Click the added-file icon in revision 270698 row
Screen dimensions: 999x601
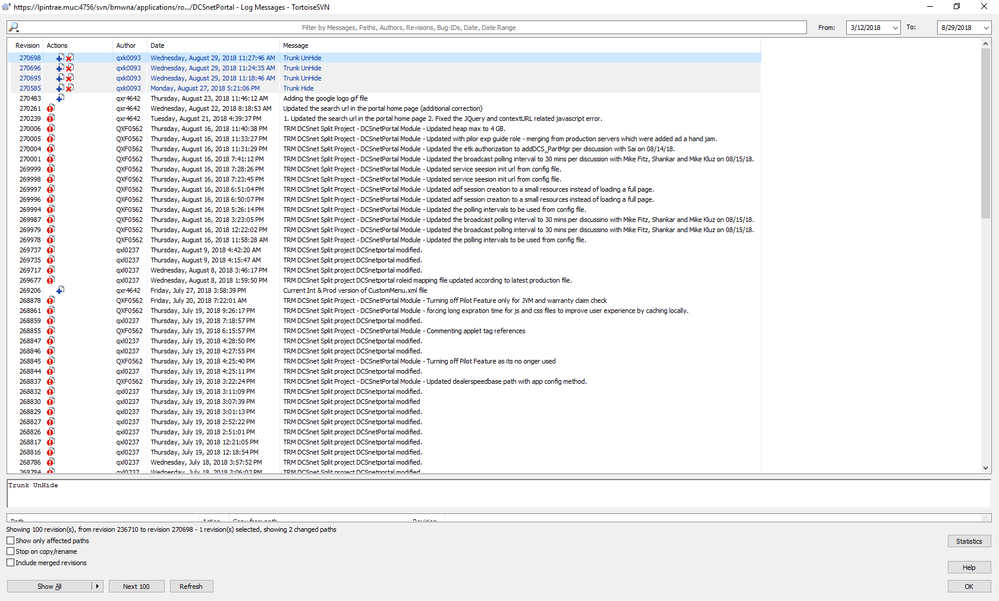[60, 58]
